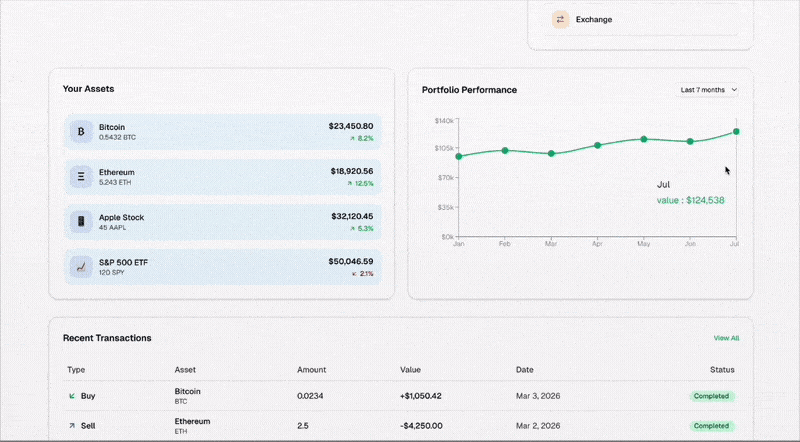Image resolution: width=800 pixels, height=442 pixels.
Task: Click Completed status badge for Bitcoin buy
Action: 712,396
